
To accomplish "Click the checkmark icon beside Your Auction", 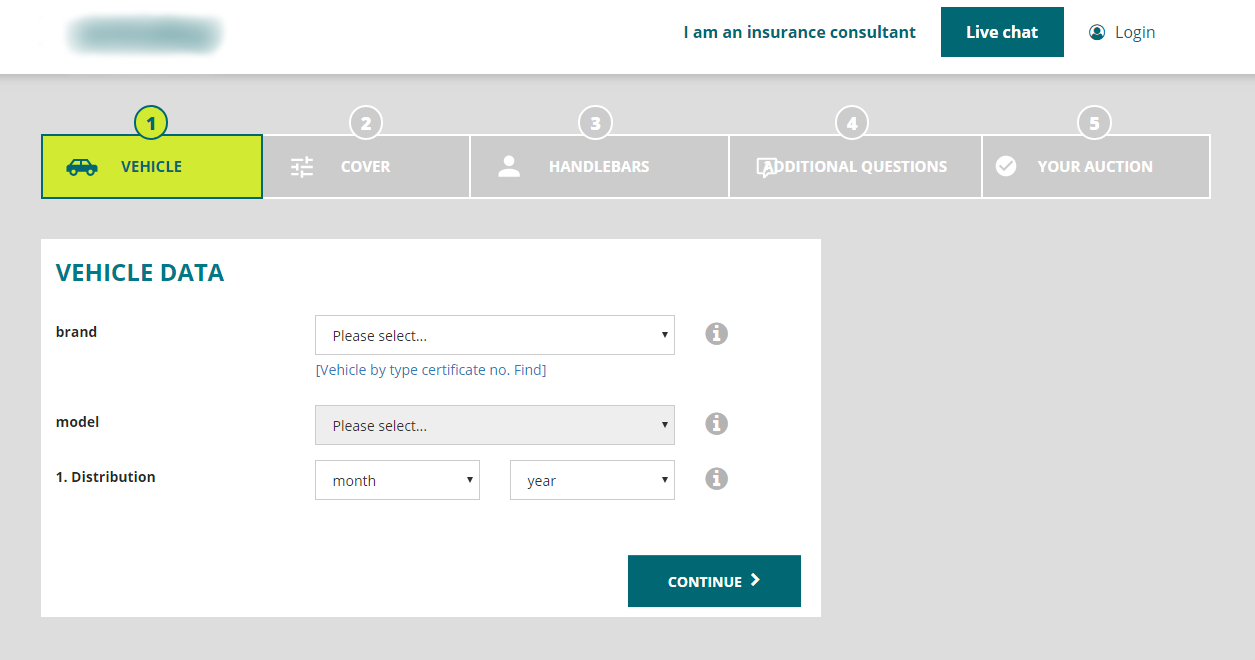I will point(1006,167).
